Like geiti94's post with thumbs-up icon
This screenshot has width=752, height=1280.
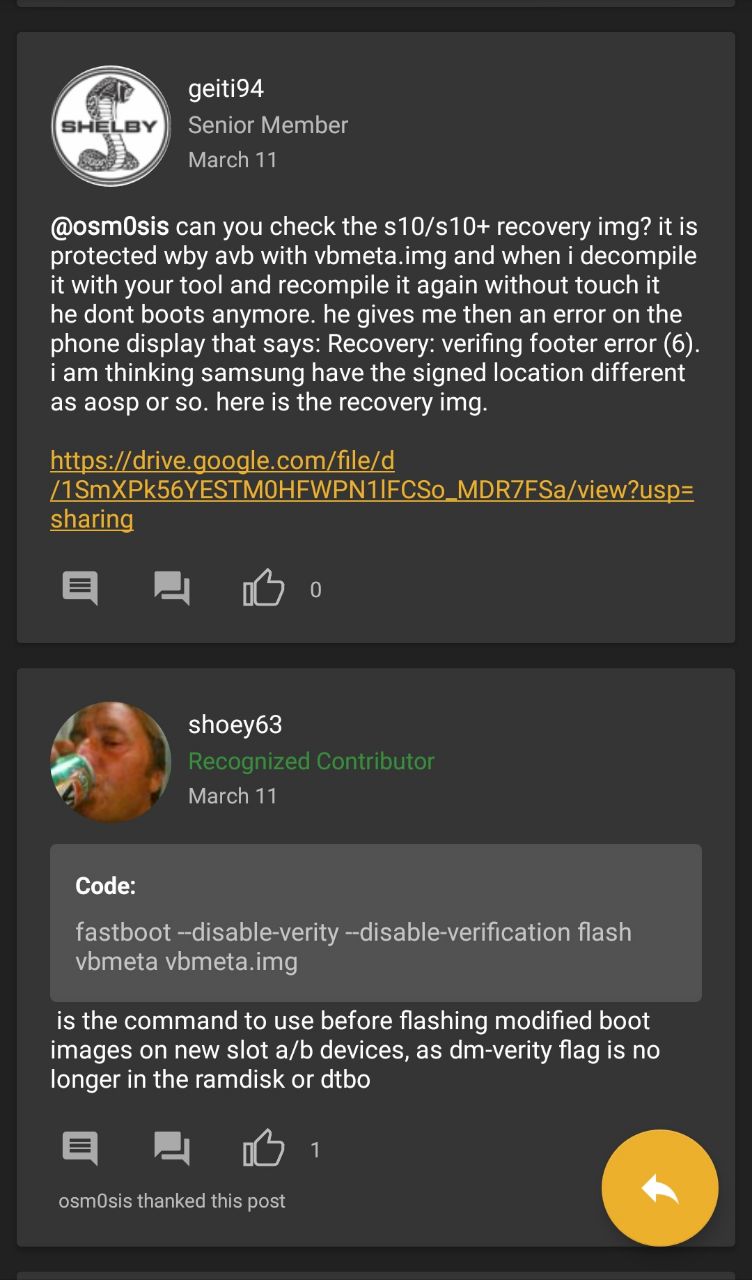(x=264, y=588)
